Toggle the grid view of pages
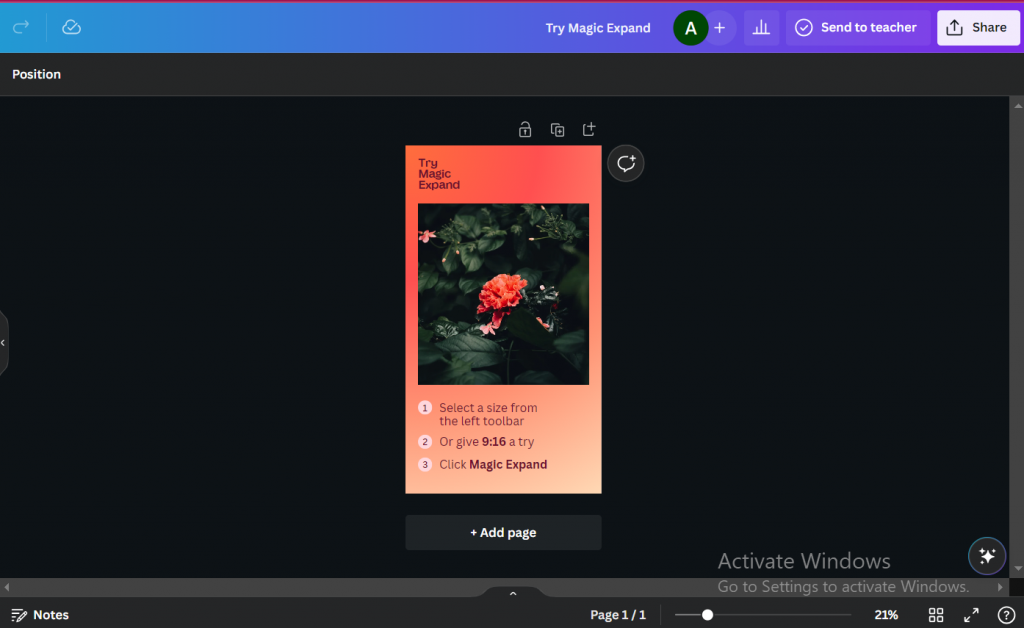 (936, 615)
